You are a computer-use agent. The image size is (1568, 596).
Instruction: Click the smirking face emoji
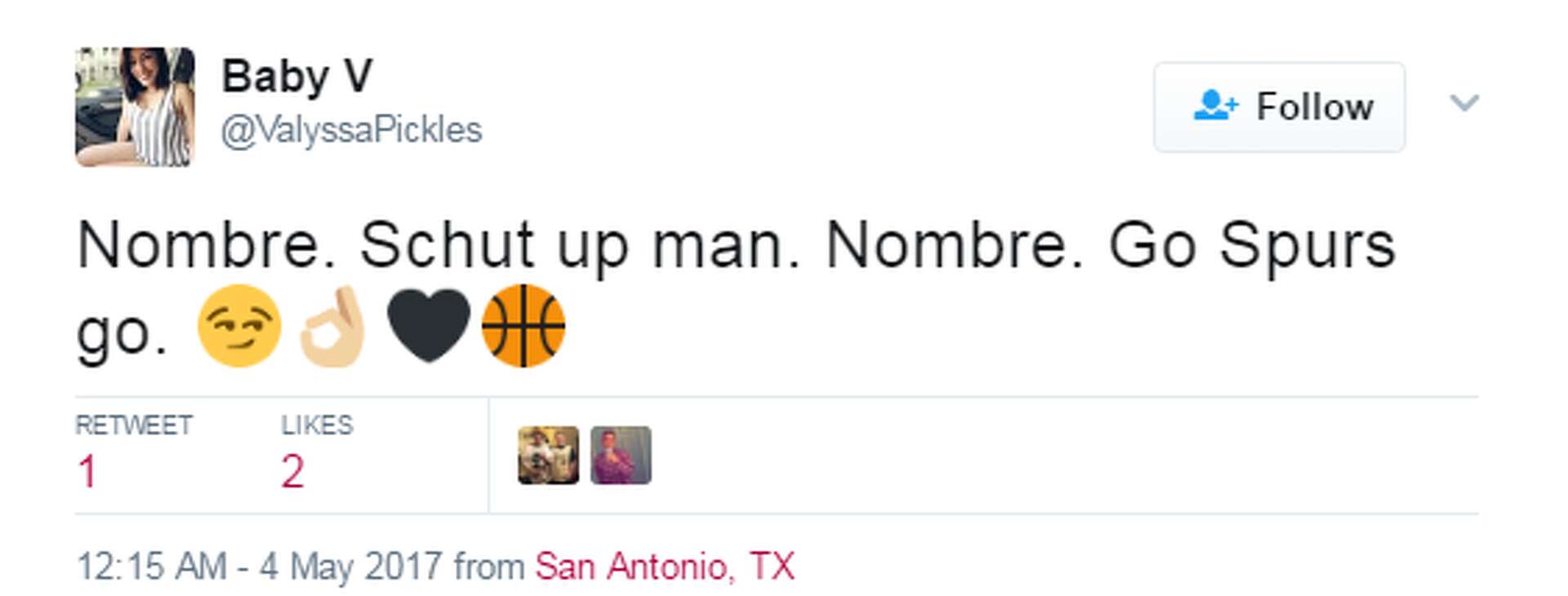click(x=239, y=326)
